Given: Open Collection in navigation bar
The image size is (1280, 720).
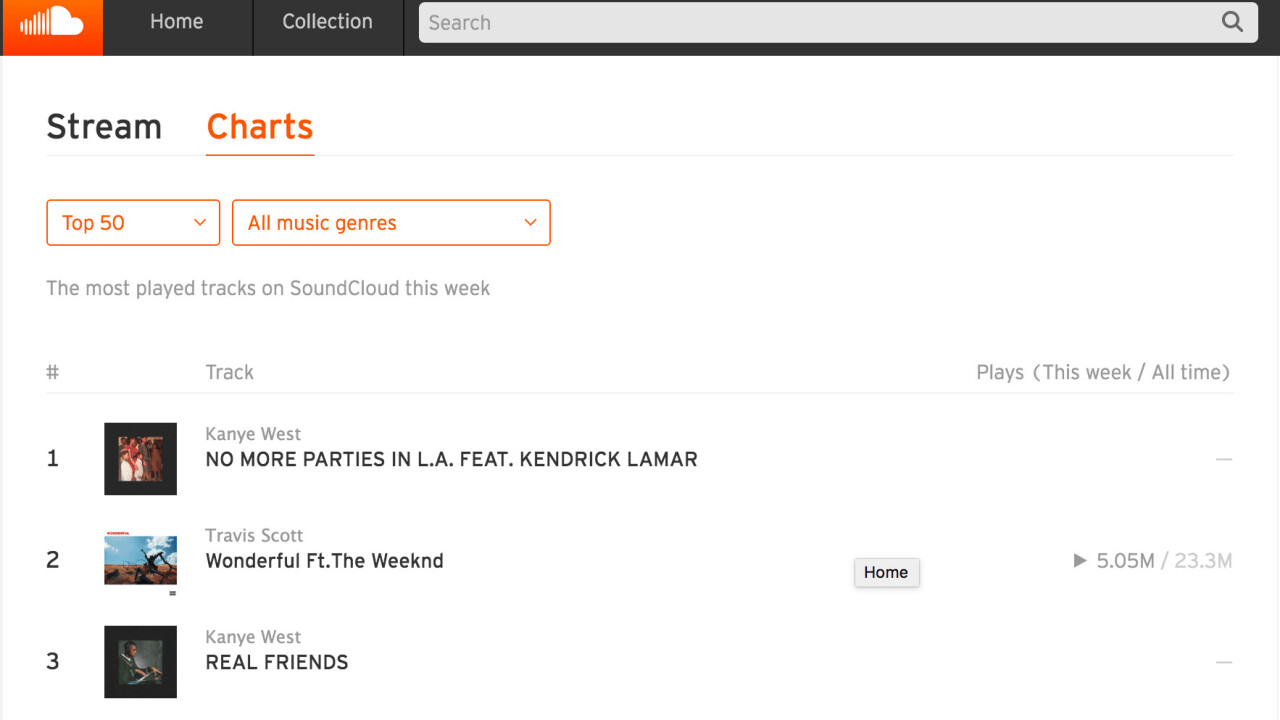Looking at the screenshot, I should tap(327, 22).
